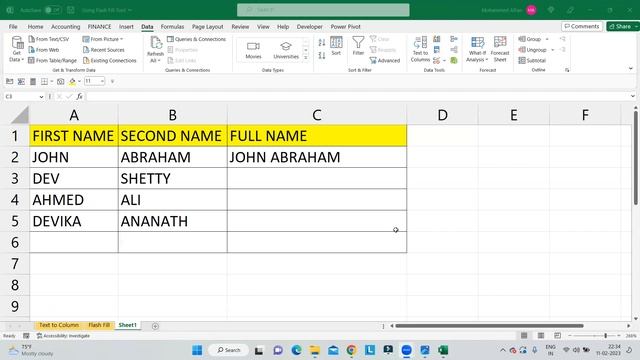
Task: Switch to the Insert tab
Action: pyautogui.click(x=126, y=27)
